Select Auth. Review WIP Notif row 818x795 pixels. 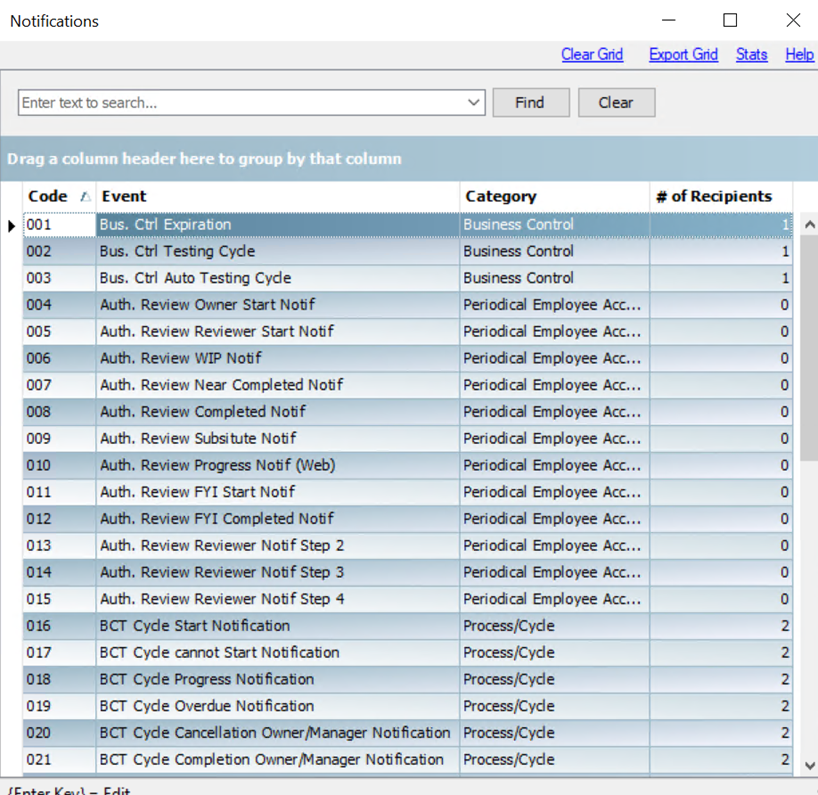(x=277, y=359)
